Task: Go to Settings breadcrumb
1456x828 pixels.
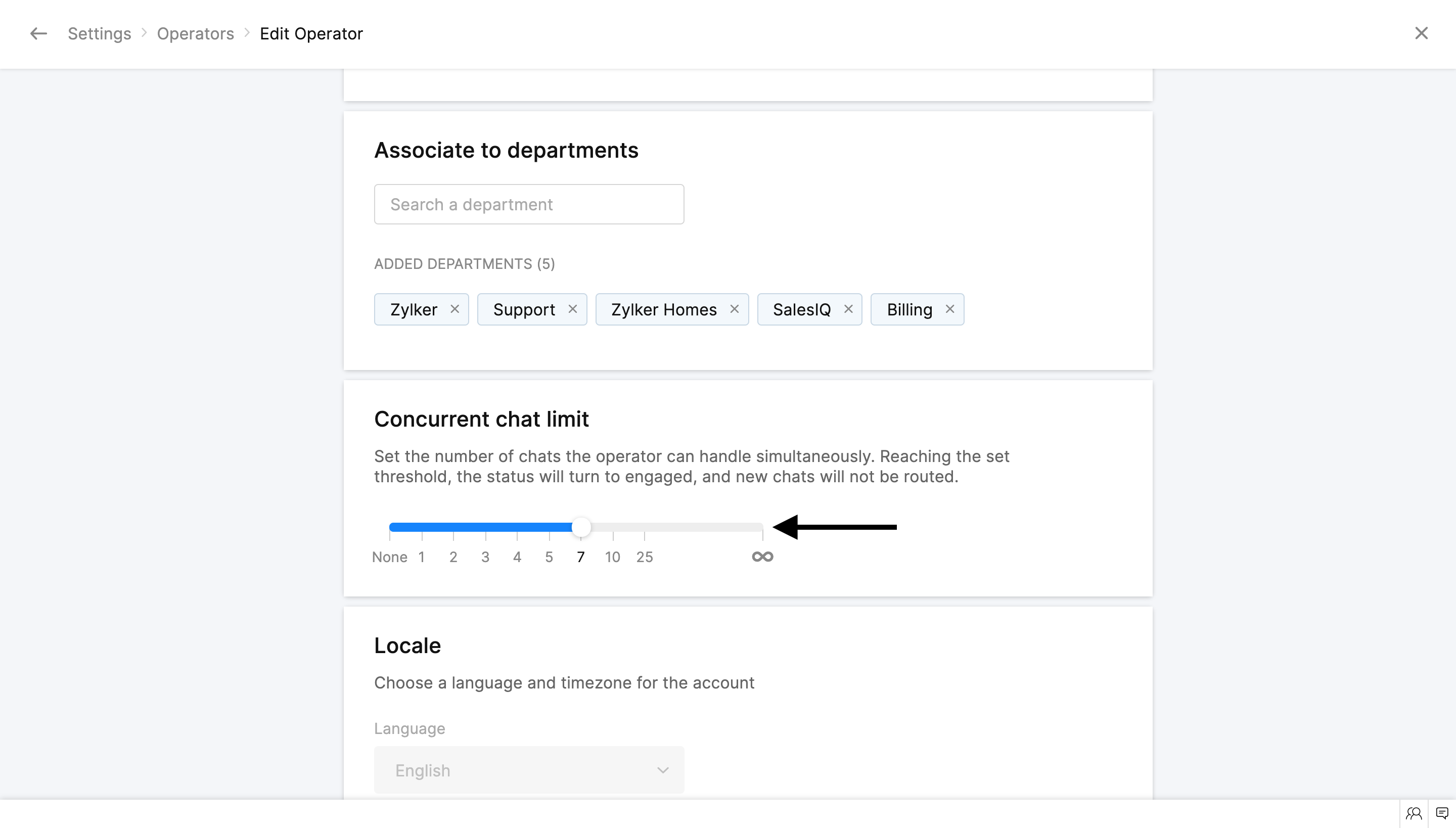Action: pos(100,33)
